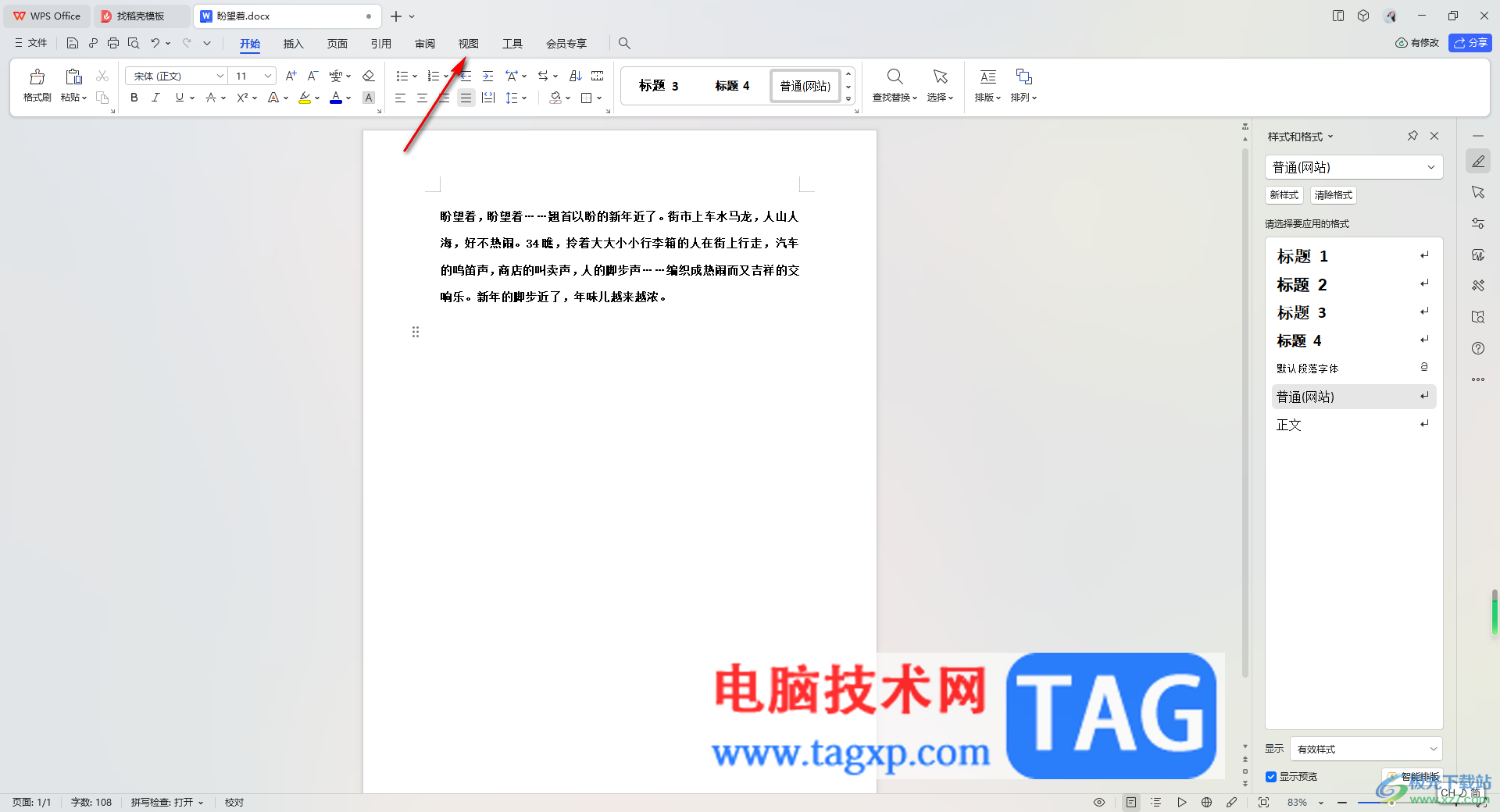Select the 找稻壳模板 tab in title bar
This screenshot has width=1500, height=812.
click(141, 16)
